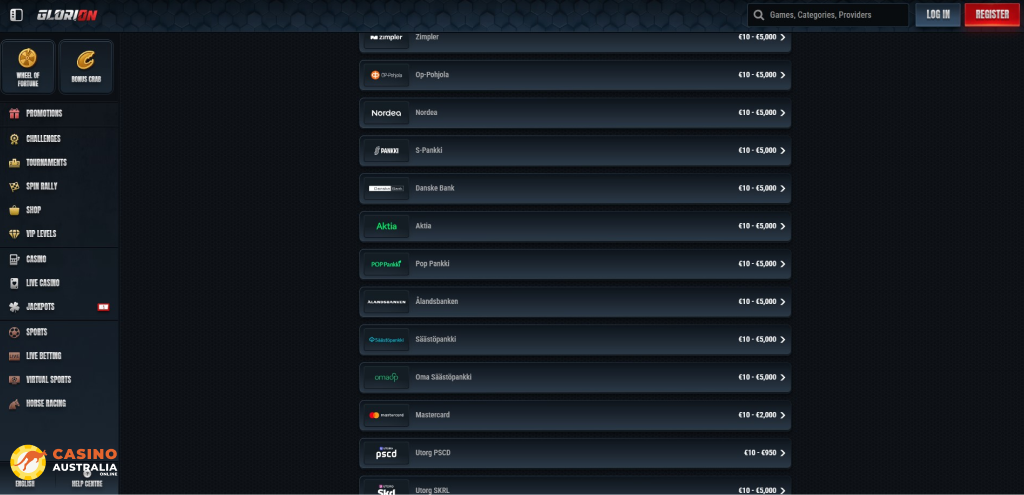The image size is (1024, 495).
Task: Click the Challenges medal icon
Action: click(x=14, y=138)
